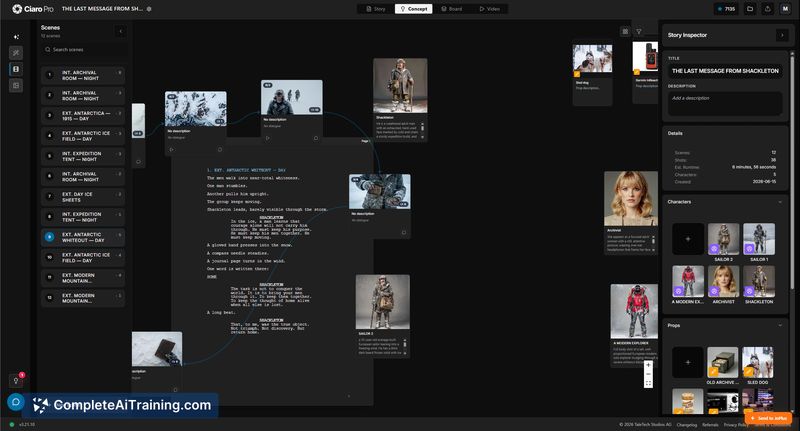Add a new prop with the plus tile

click(688, 362)
